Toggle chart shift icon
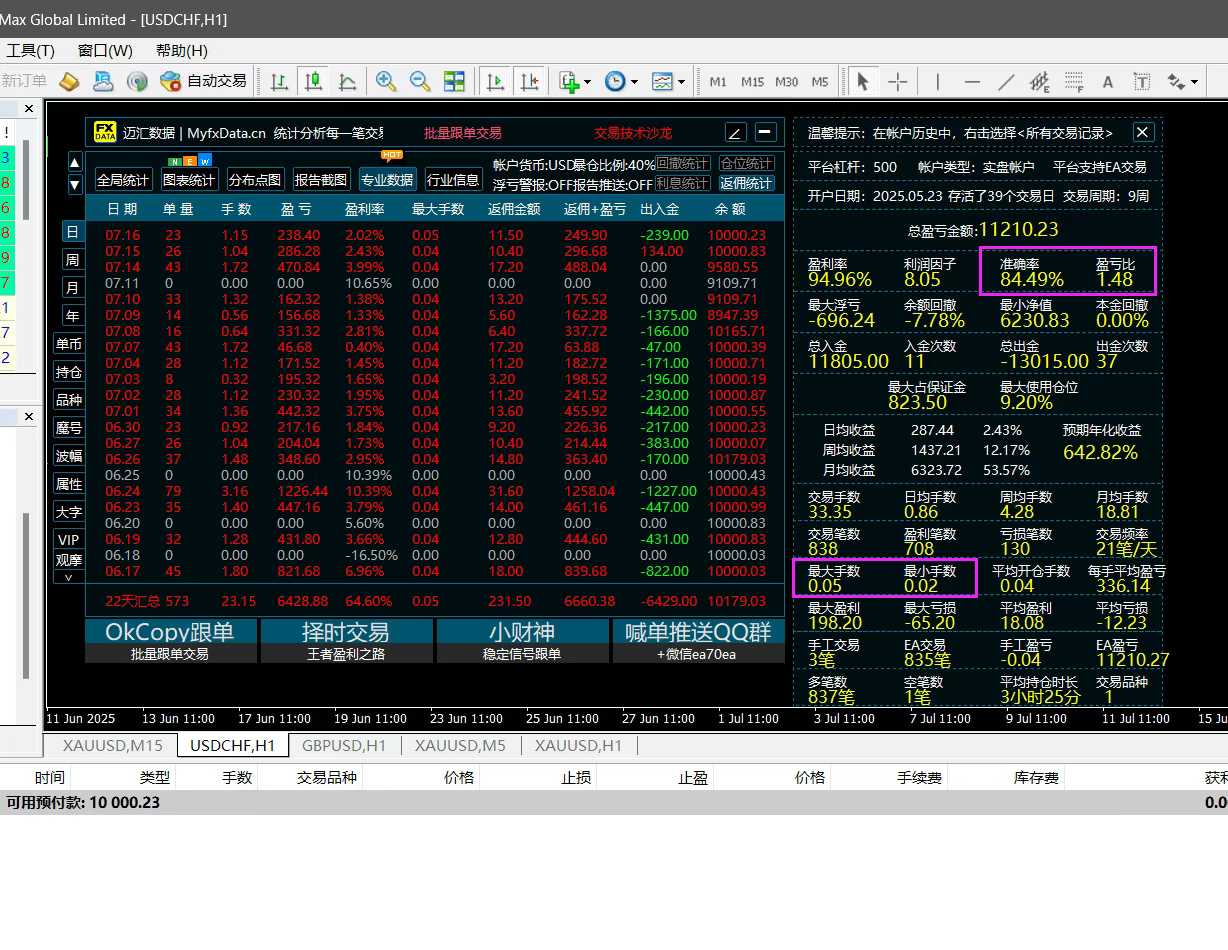The image size is (1228, 950). (x=529, y=81)
